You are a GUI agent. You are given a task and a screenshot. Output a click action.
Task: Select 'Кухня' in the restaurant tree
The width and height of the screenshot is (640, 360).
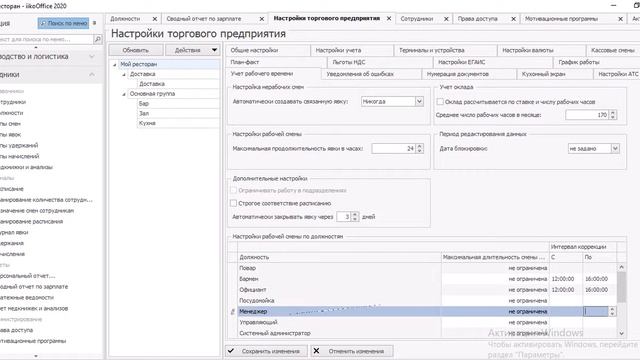point(147,123)
